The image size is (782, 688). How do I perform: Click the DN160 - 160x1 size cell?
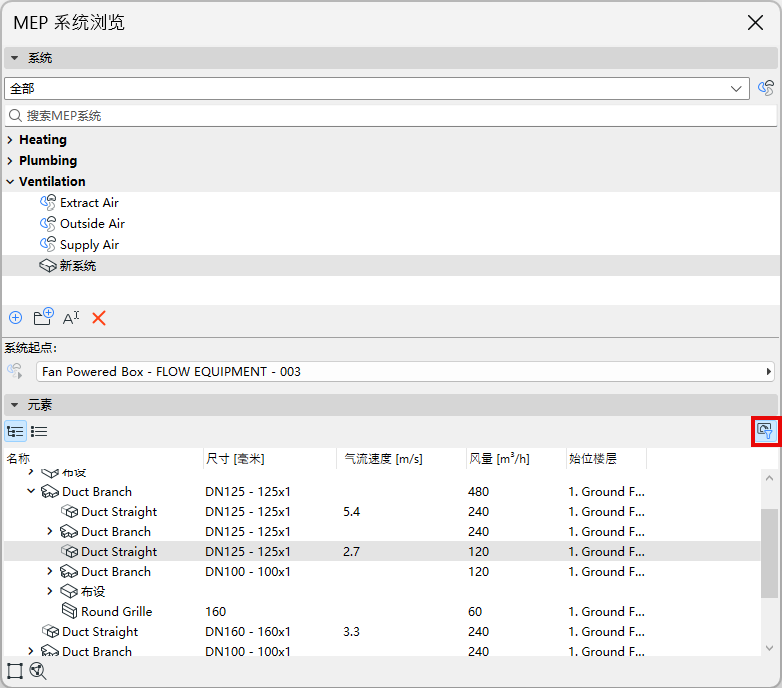tap(248, 632)
